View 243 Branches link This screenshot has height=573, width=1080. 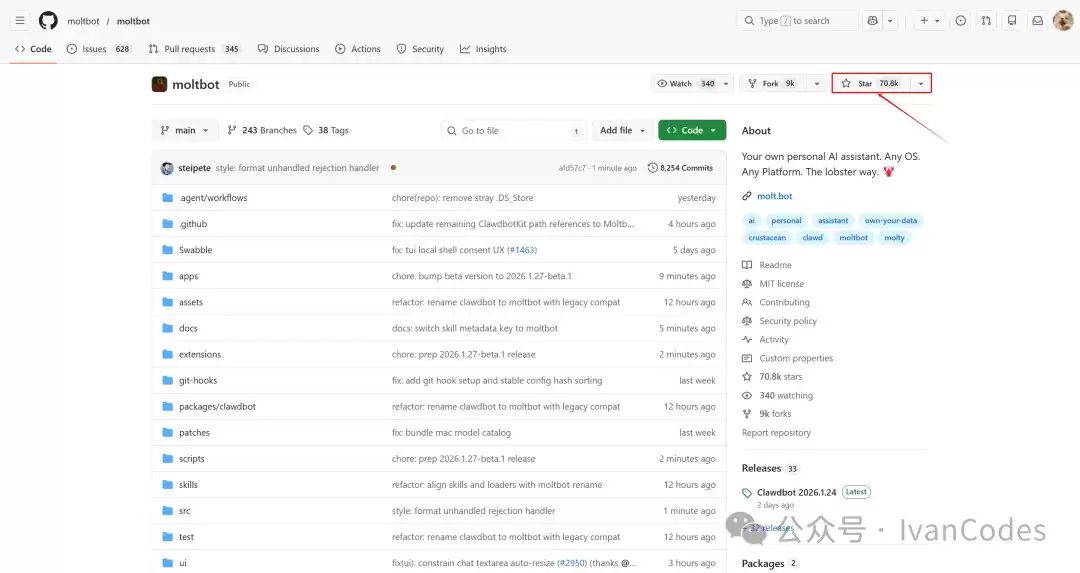point(262,130)
